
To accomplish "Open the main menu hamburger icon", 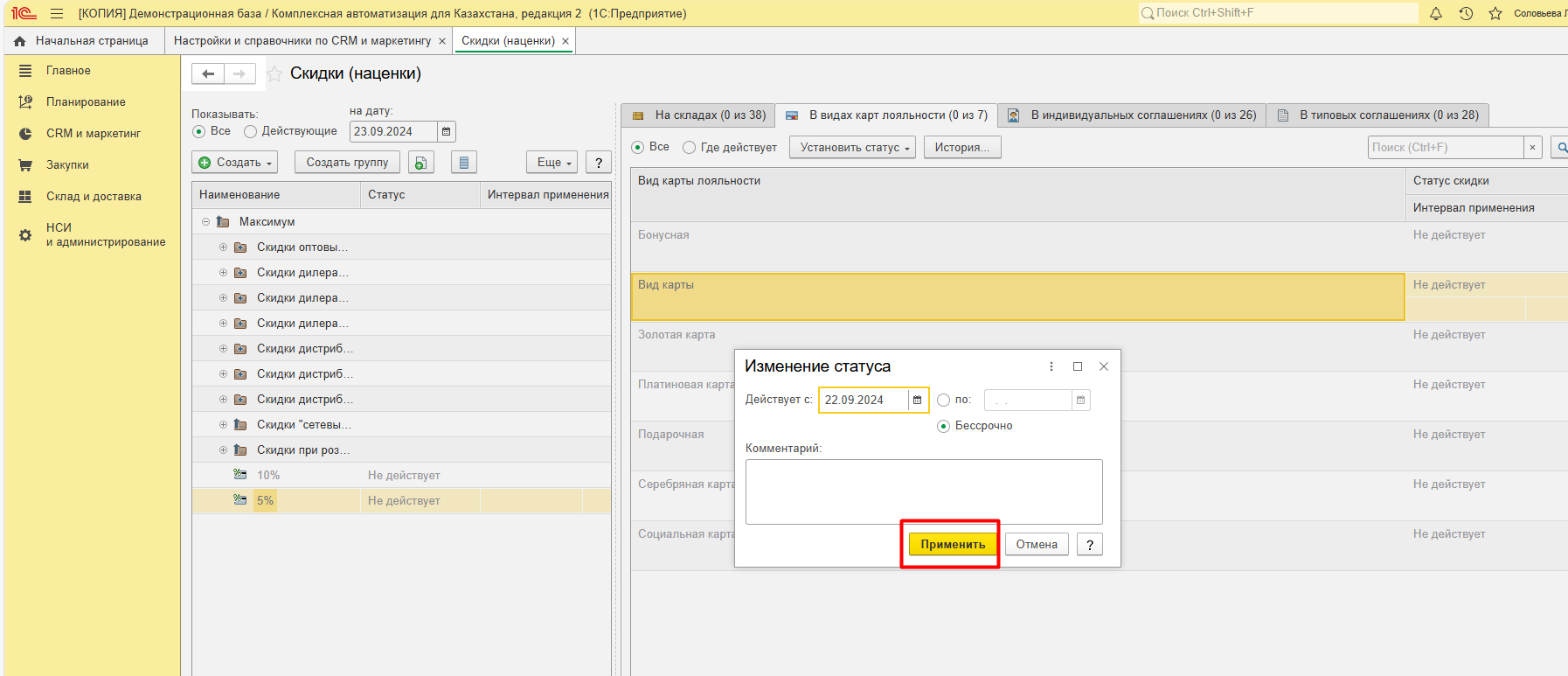I will pyautogui.click(x=57, y=13).
